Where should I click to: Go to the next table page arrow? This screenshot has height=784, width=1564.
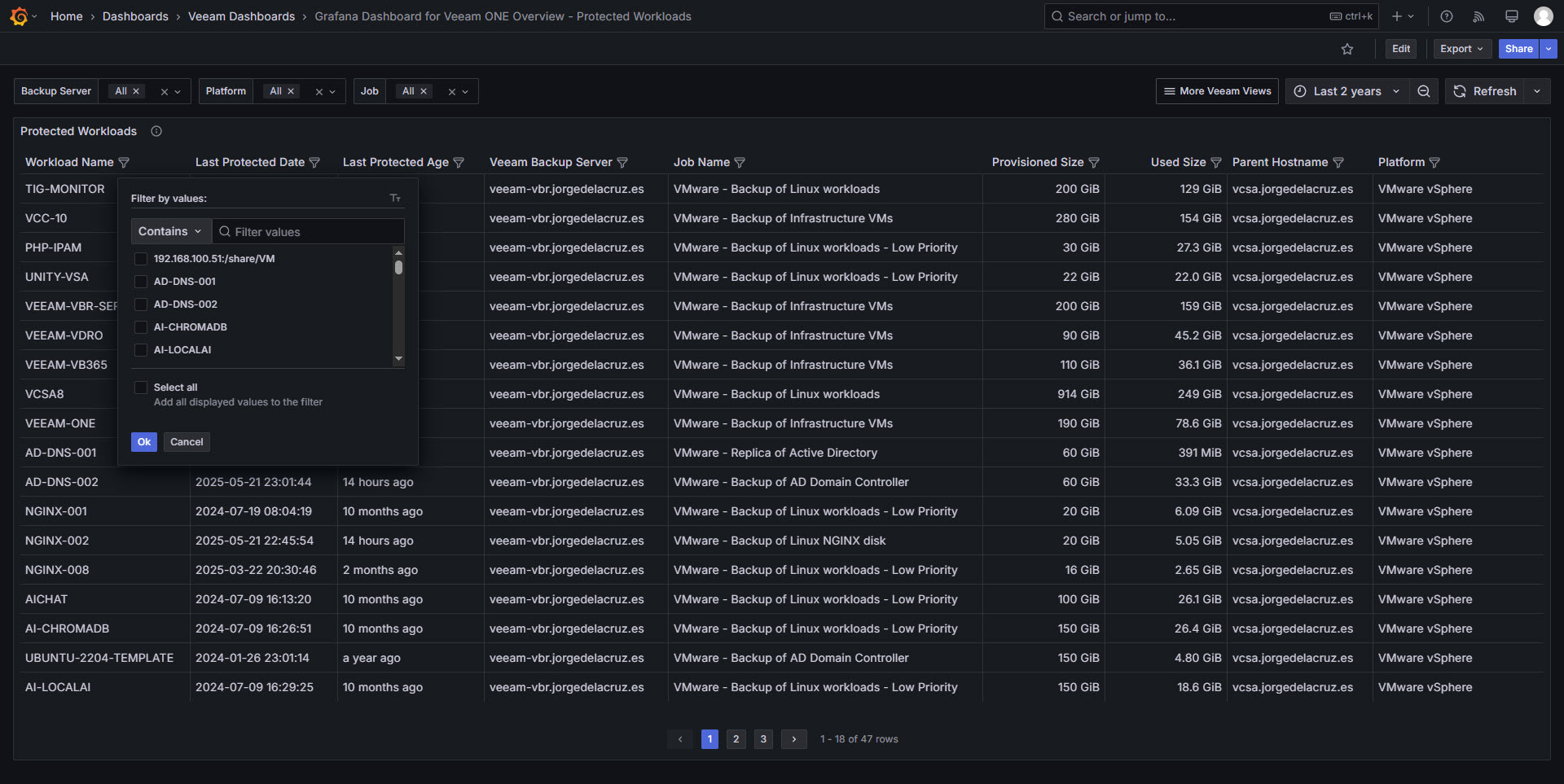tap(794, 739)
